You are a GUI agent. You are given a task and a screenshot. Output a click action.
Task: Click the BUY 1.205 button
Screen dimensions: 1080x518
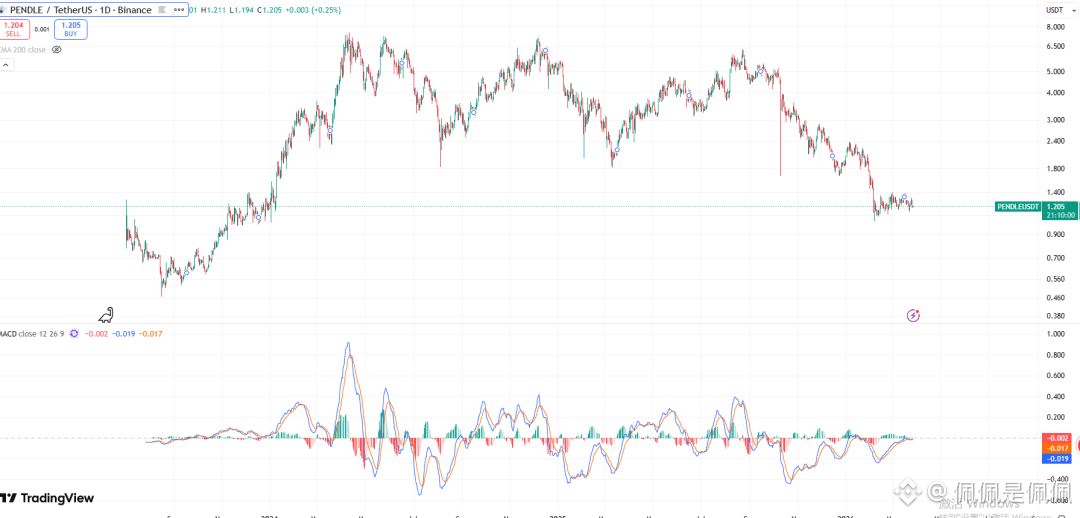pos(71,29)
